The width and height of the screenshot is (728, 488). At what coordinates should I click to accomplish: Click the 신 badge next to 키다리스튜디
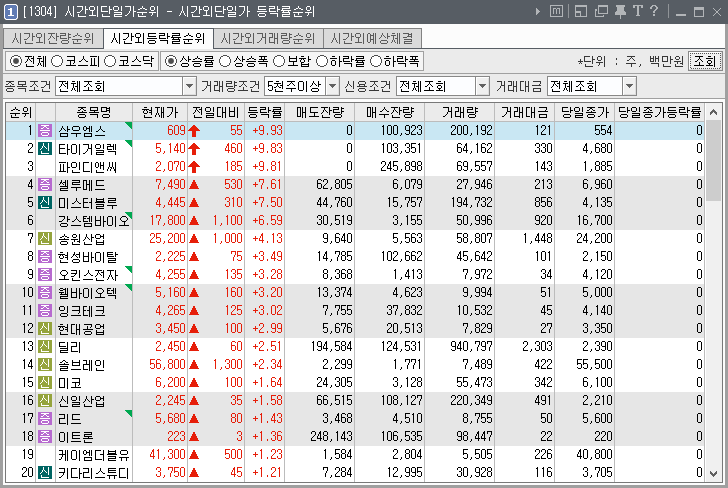(x=45, y=473)
